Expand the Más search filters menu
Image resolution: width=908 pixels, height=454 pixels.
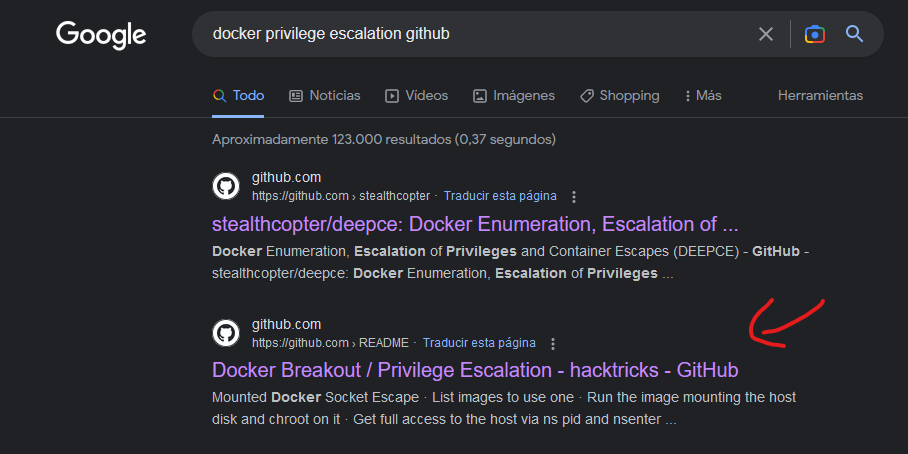703,96
